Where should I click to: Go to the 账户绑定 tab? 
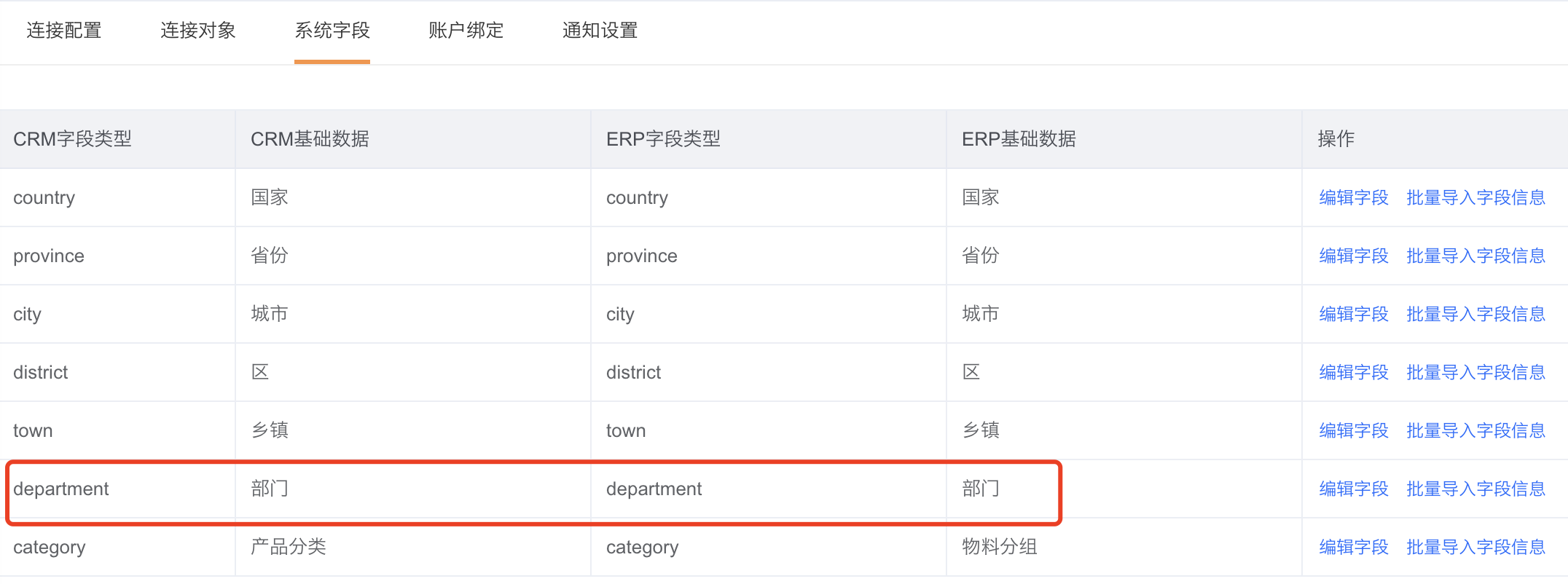pos(466,31)
